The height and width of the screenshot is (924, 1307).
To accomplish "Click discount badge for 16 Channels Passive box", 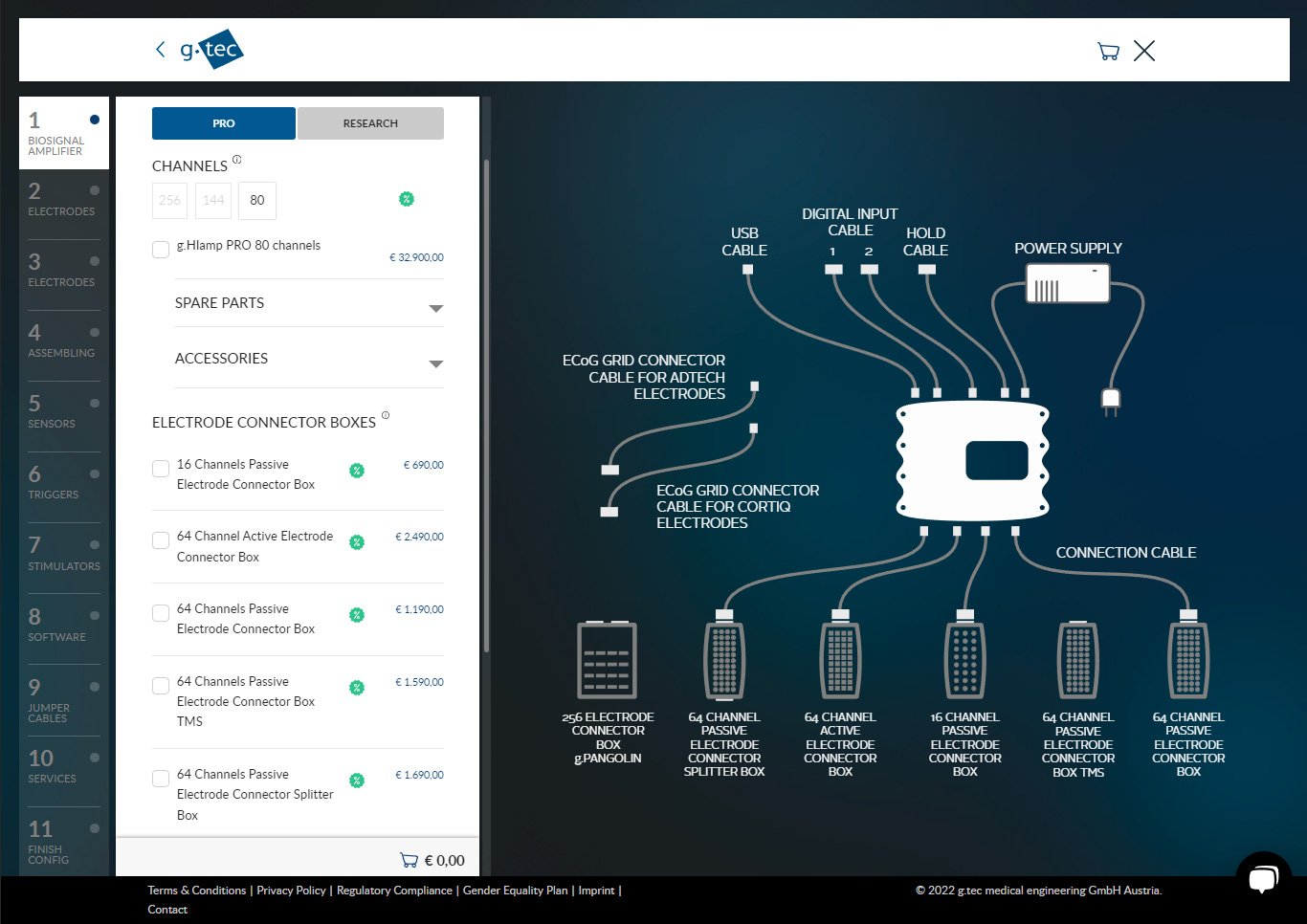I will [x=357, y=470].
